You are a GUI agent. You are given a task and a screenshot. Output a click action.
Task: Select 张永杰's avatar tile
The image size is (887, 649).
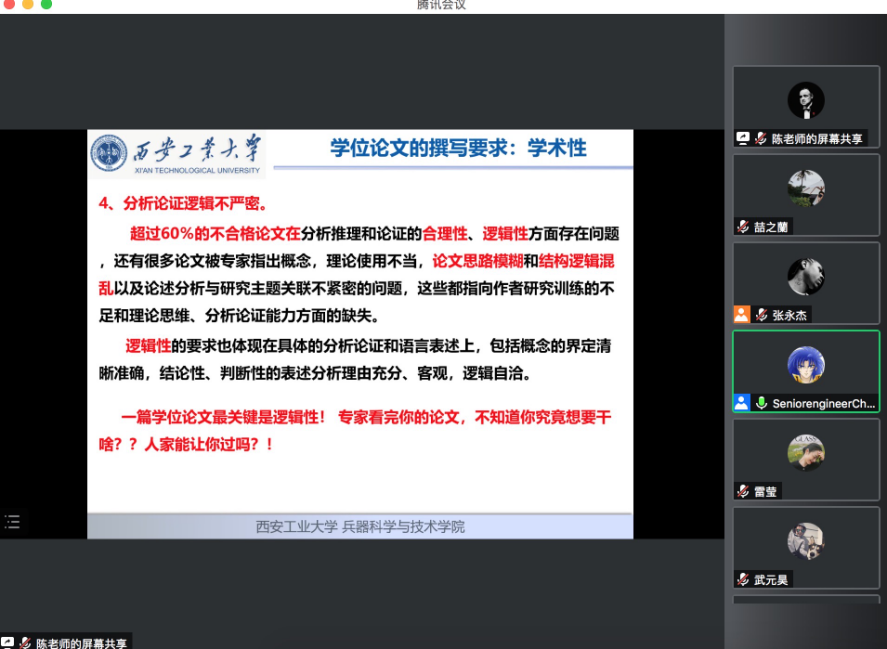pos(805,276)
